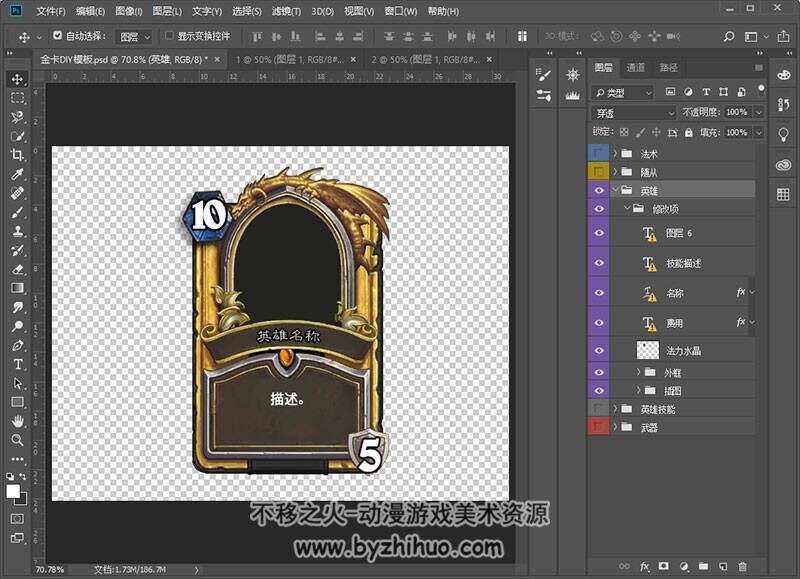
Task: Hide the 技能描述 text layer
Action: [x=598, y=263]
